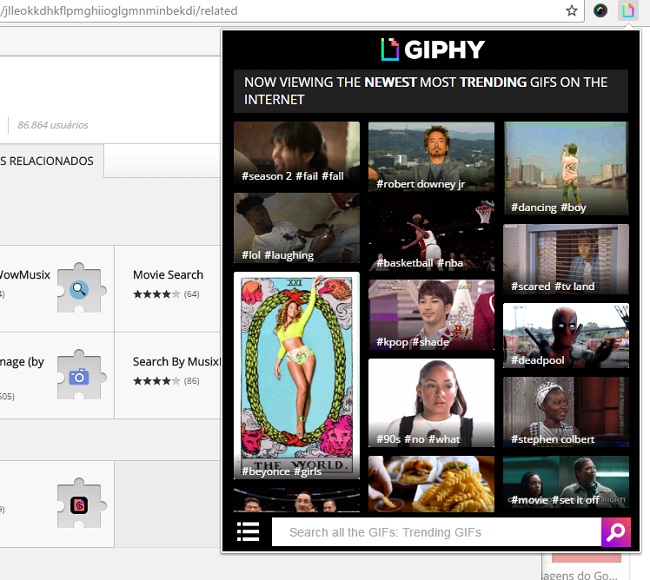
Task: Open the #kpop #shade GIF
Action: tap(431, 315)
